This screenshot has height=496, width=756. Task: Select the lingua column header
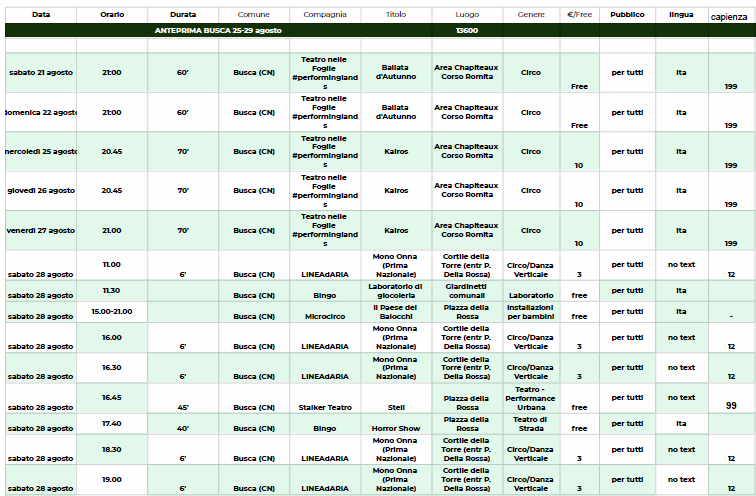681,15
